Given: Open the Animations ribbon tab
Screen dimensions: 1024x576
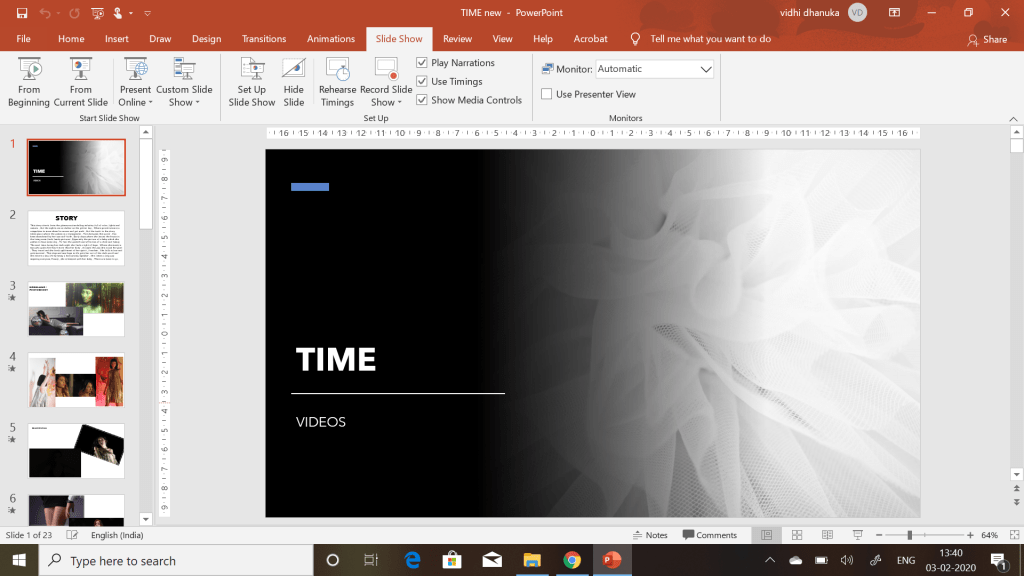Looking at the screenshot, I should tap(331, 39).
